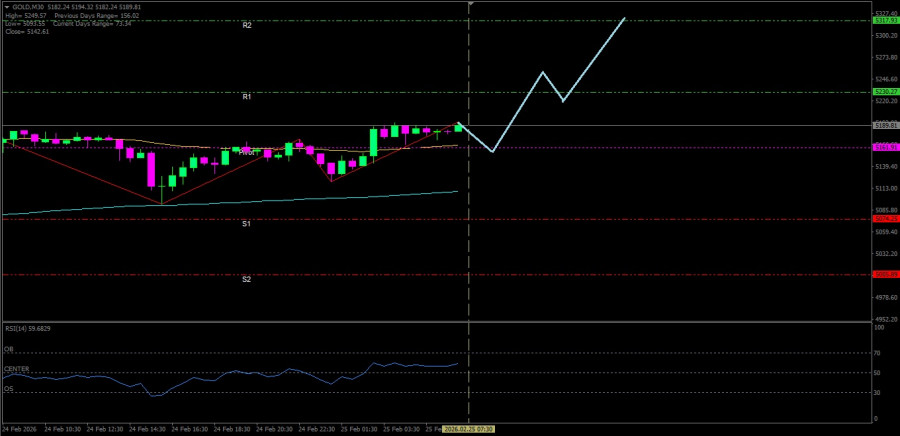Click the highlighted 2026.02.25 07:30 time label
Screen dimensions: 900x436
pyautogui.click(x=470, y=428)
